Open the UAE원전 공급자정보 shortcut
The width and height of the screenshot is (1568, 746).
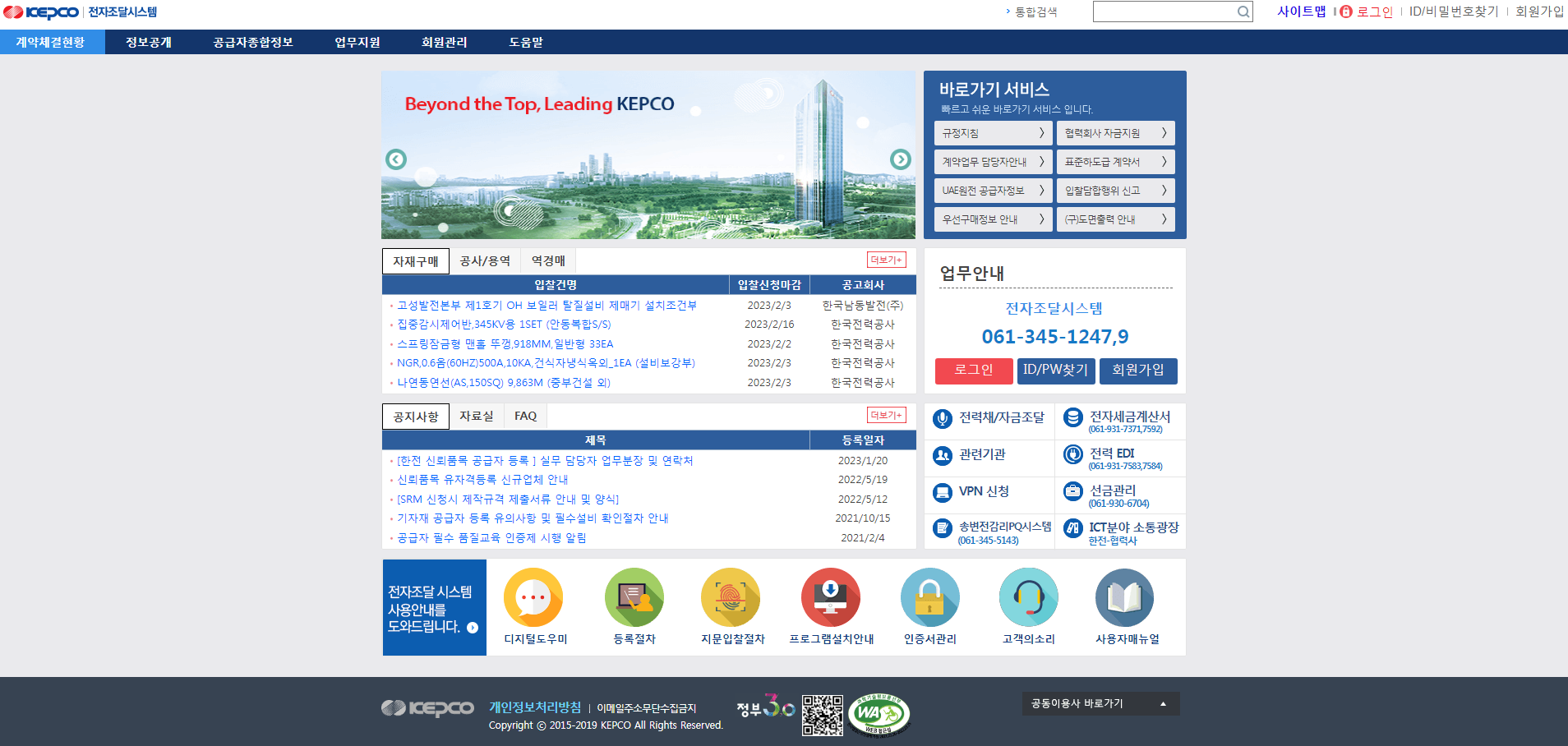(993, 191)
